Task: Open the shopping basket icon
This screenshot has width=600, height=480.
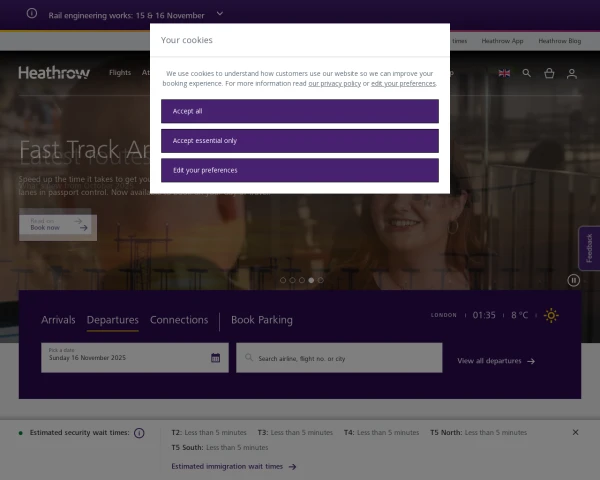Action: click(x=549, y=73)
